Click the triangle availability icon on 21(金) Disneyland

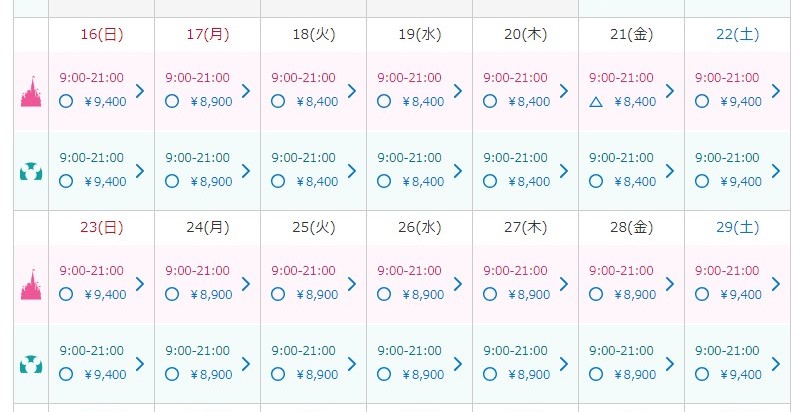click(595, 101)
